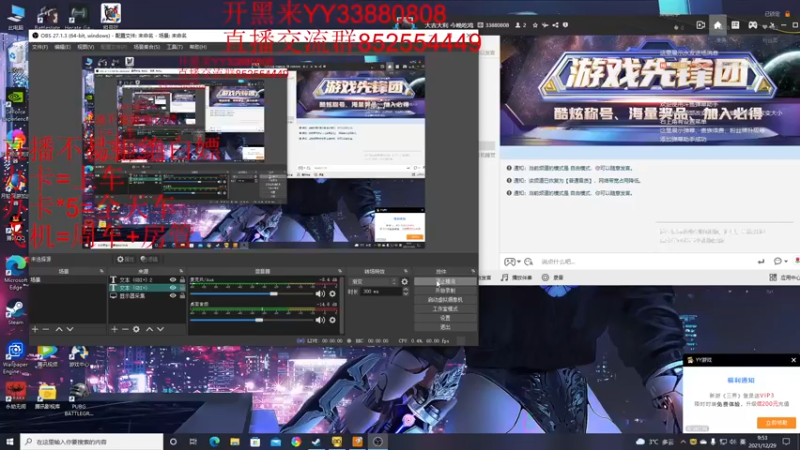Hide the 显示器采集 source via eye icon
Viewport: 800px width, 450px height.
(x=173, y=296)
